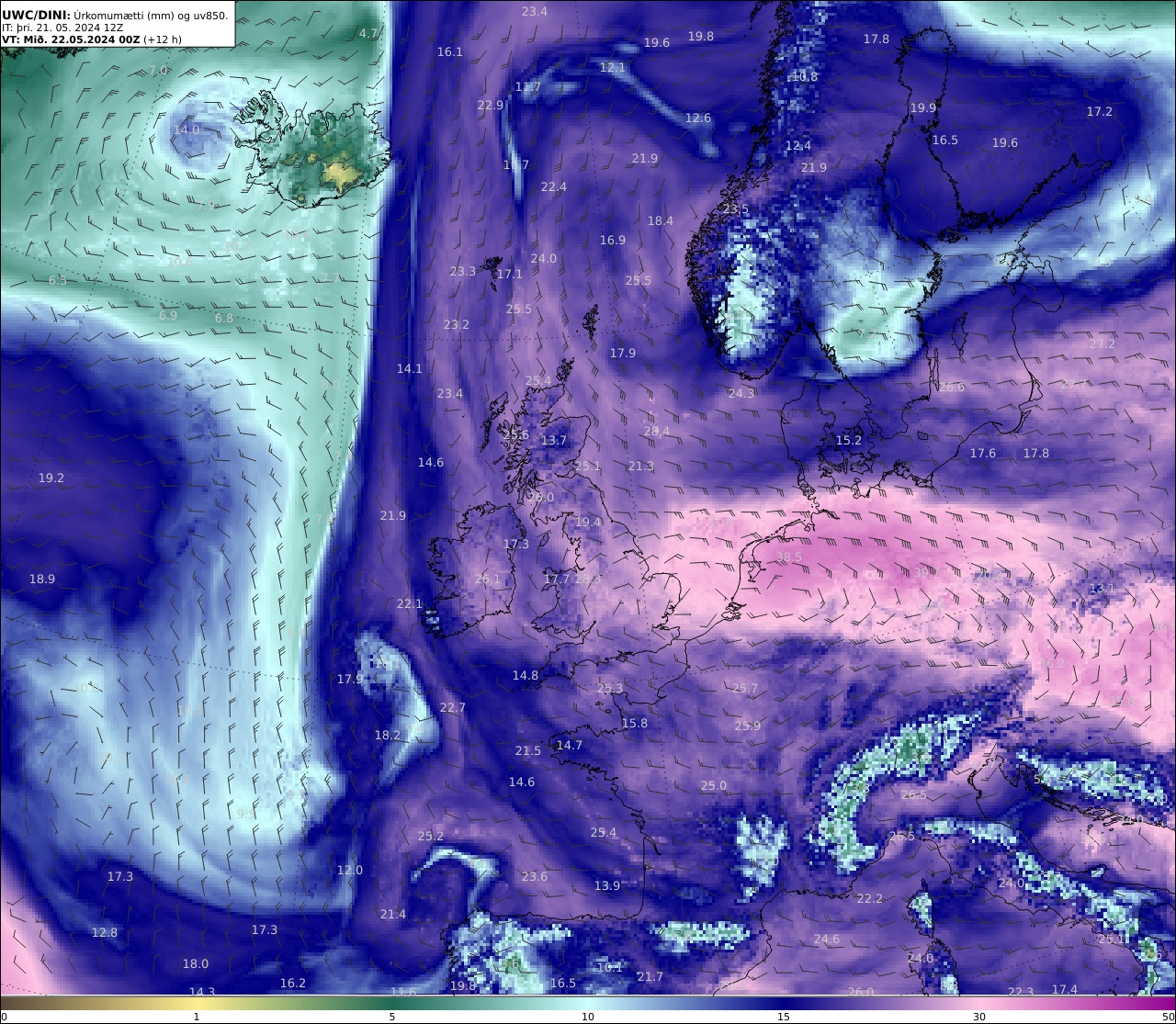
Task: Click the map value "21.4"
Action: 393,915
